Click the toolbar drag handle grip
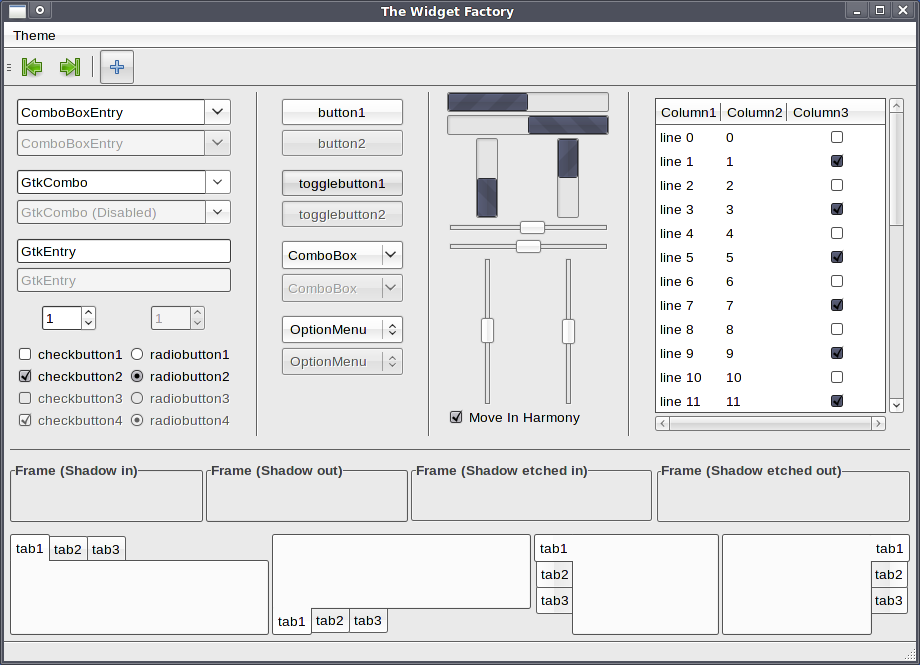The image size is (920, 665). click(x=9, y=67)
